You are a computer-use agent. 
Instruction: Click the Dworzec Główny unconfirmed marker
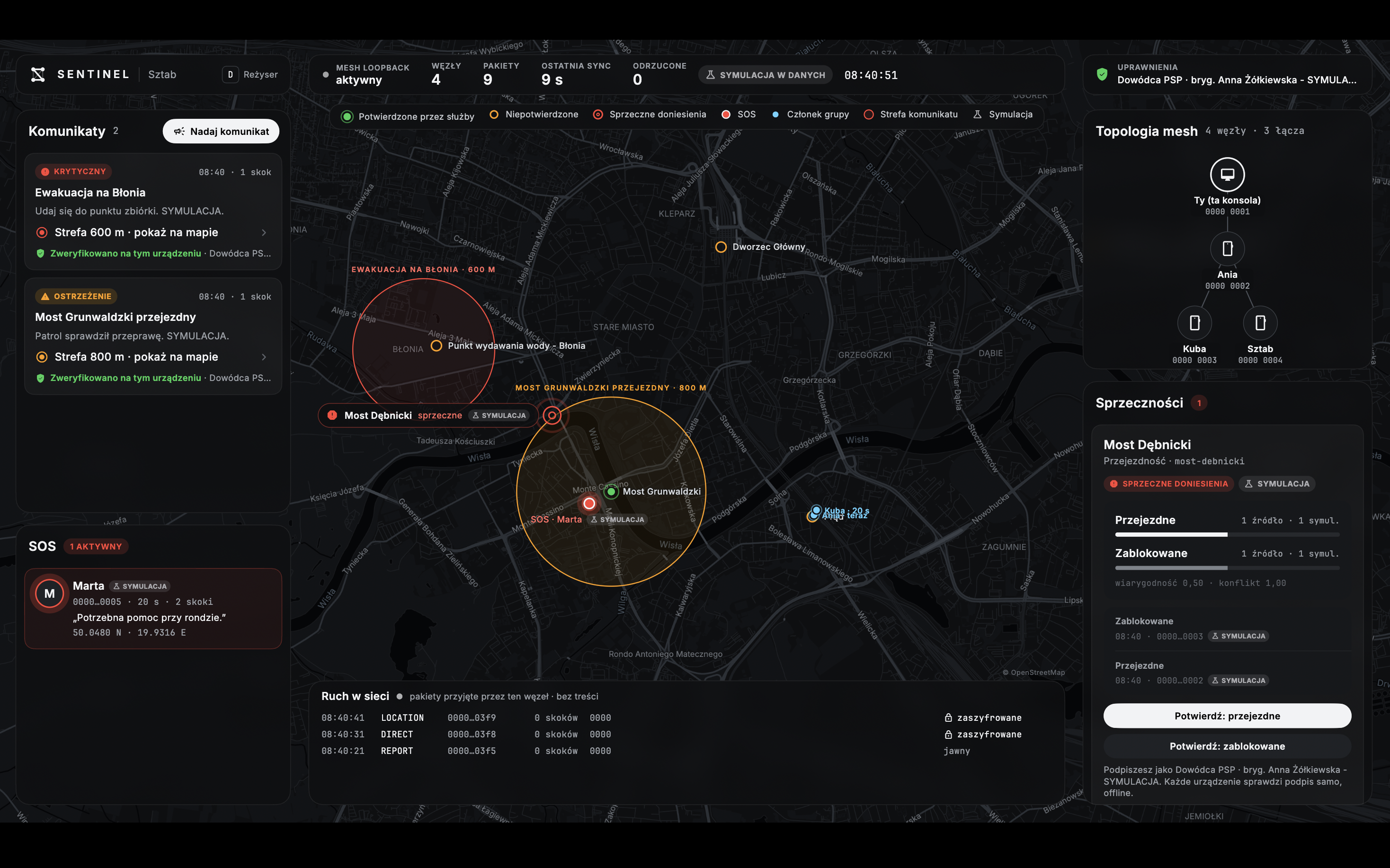point(721,247)
